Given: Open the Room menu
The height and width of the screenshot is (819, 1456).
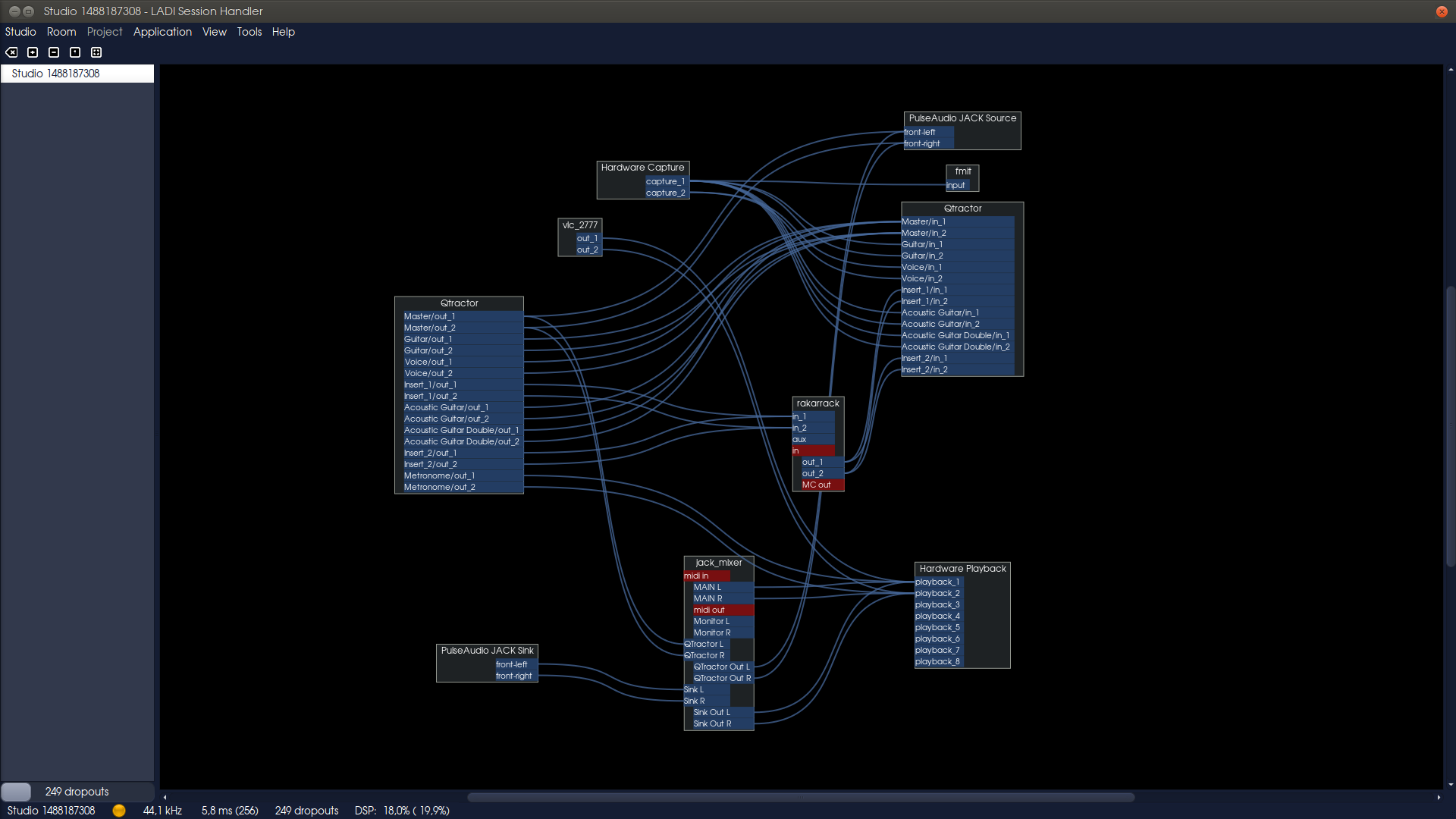Looking at the screenshot, I should pyautogui.click(x=61, y=32).
